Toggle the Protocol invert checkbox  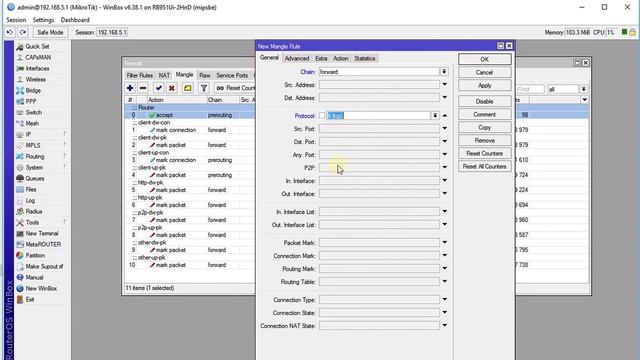pyautogui.click(x=322, y=116)
